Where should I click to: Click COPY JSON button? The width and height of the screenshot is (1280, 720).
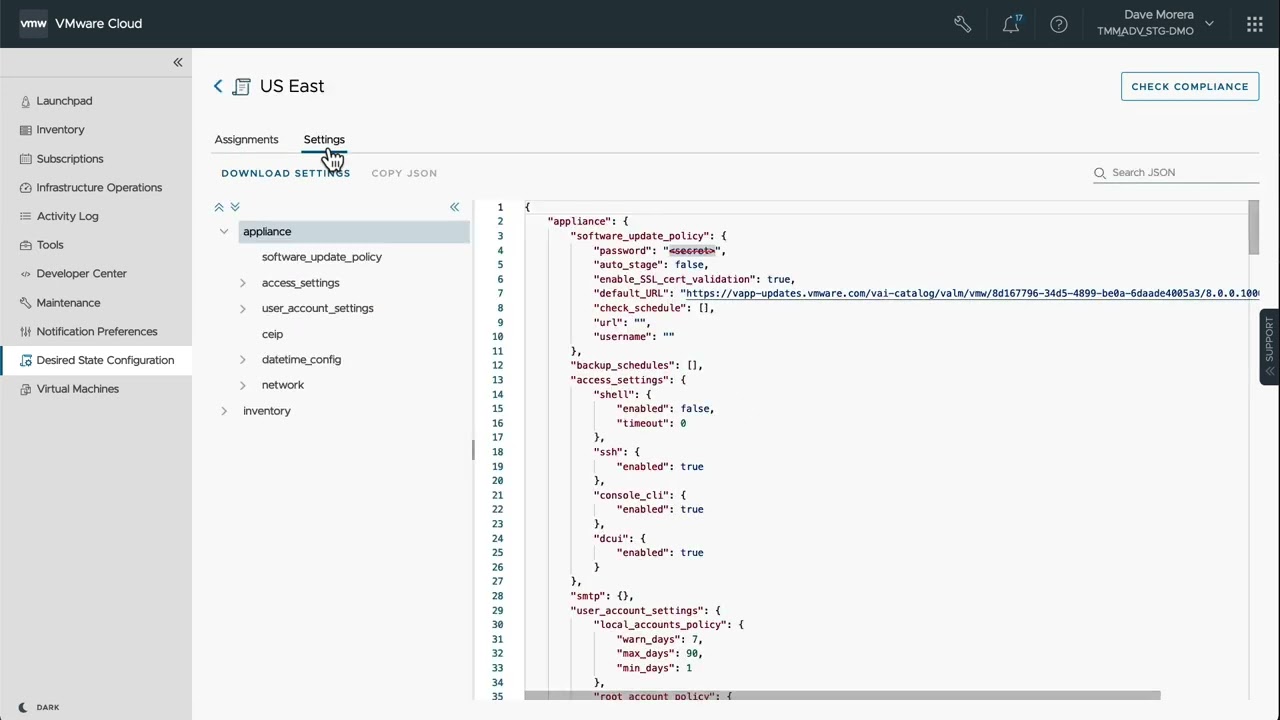pyautogui.click(x=404, y=173)
